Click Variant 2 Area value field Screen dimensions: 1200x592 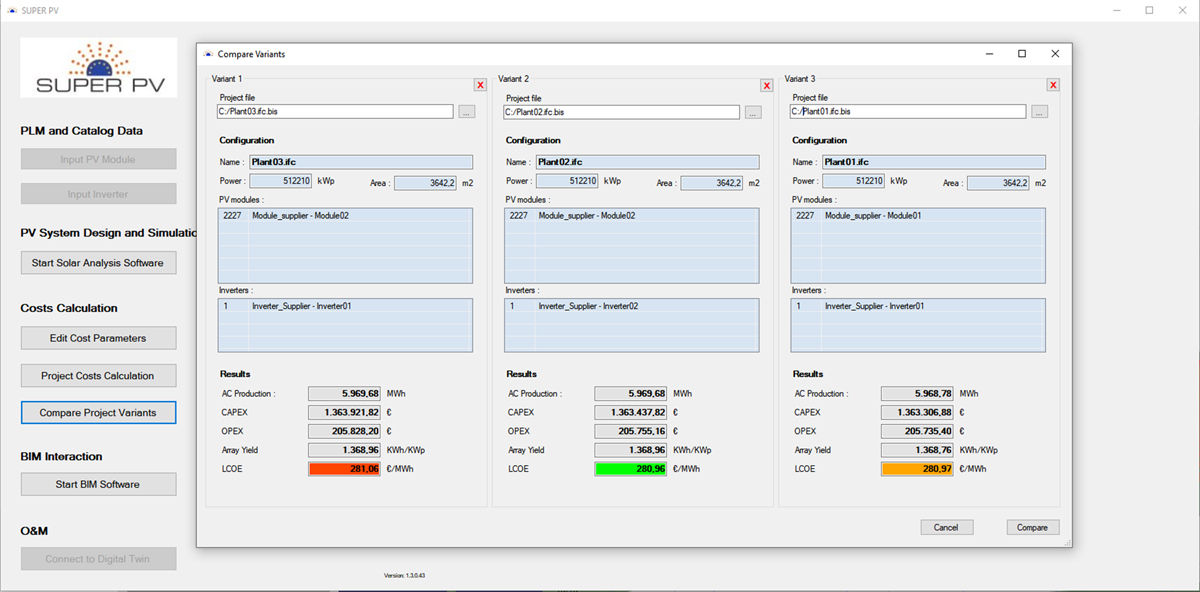click(713, 183)
